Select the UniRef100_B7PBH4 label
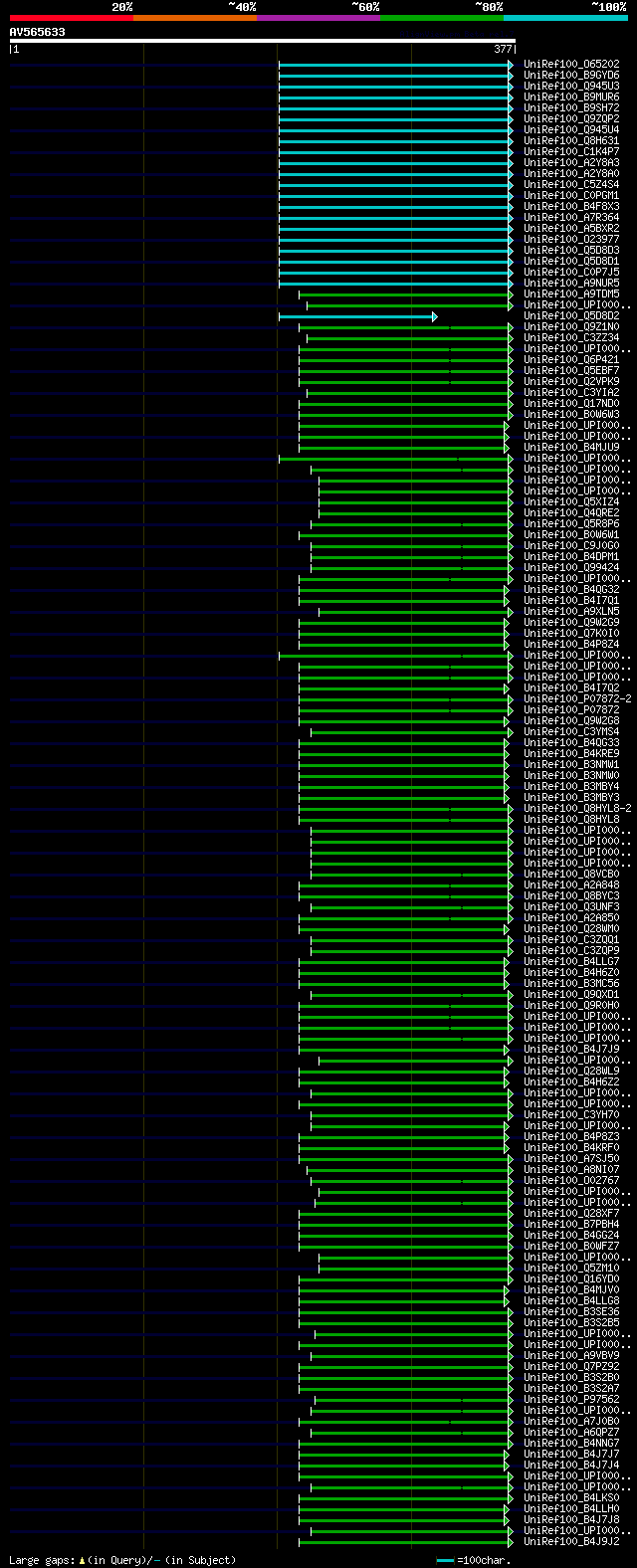 [x=571, y=1225]
